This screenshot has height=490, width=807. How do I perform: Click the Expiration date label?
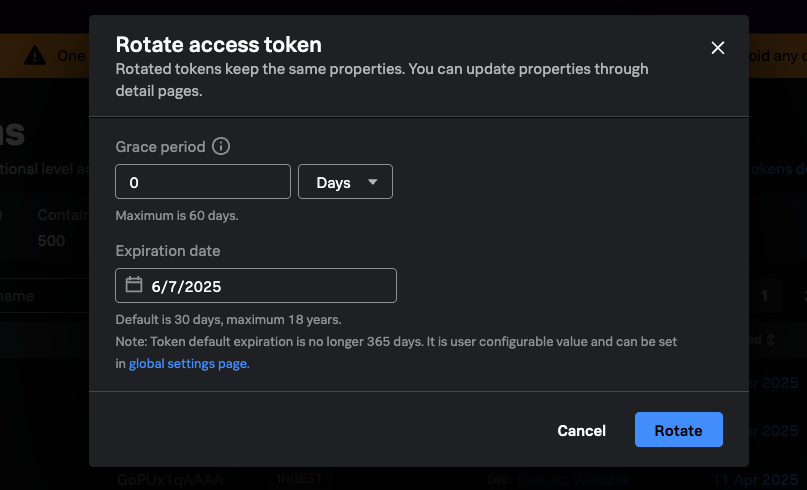point(168,251)
